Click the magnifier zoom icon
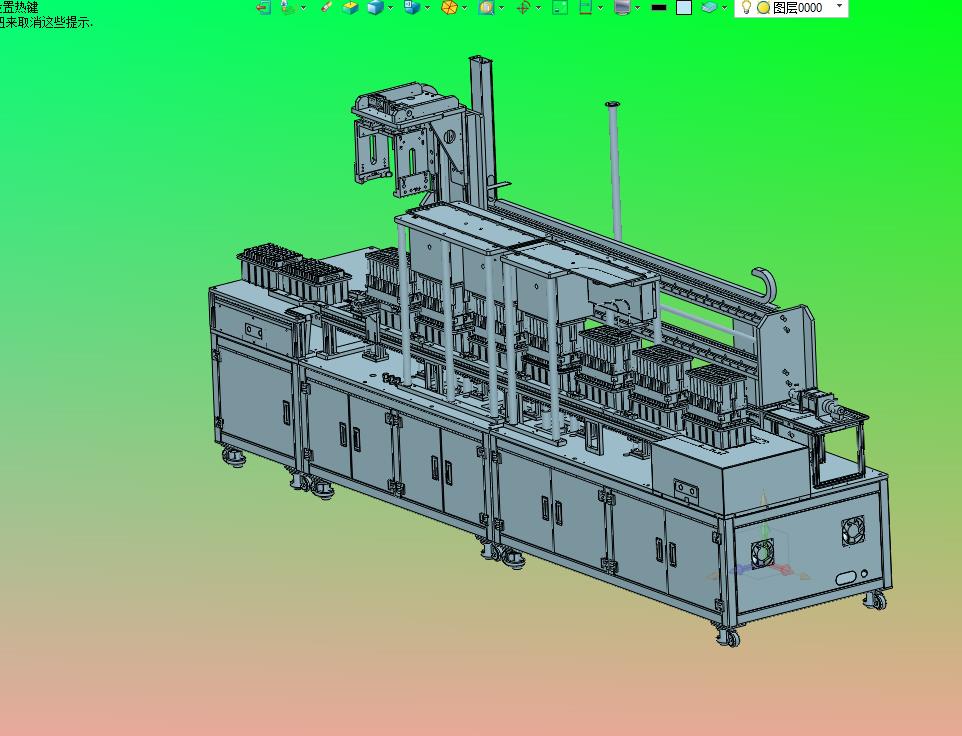The width and height of the screenshot is (962, 736). (487, 7)
